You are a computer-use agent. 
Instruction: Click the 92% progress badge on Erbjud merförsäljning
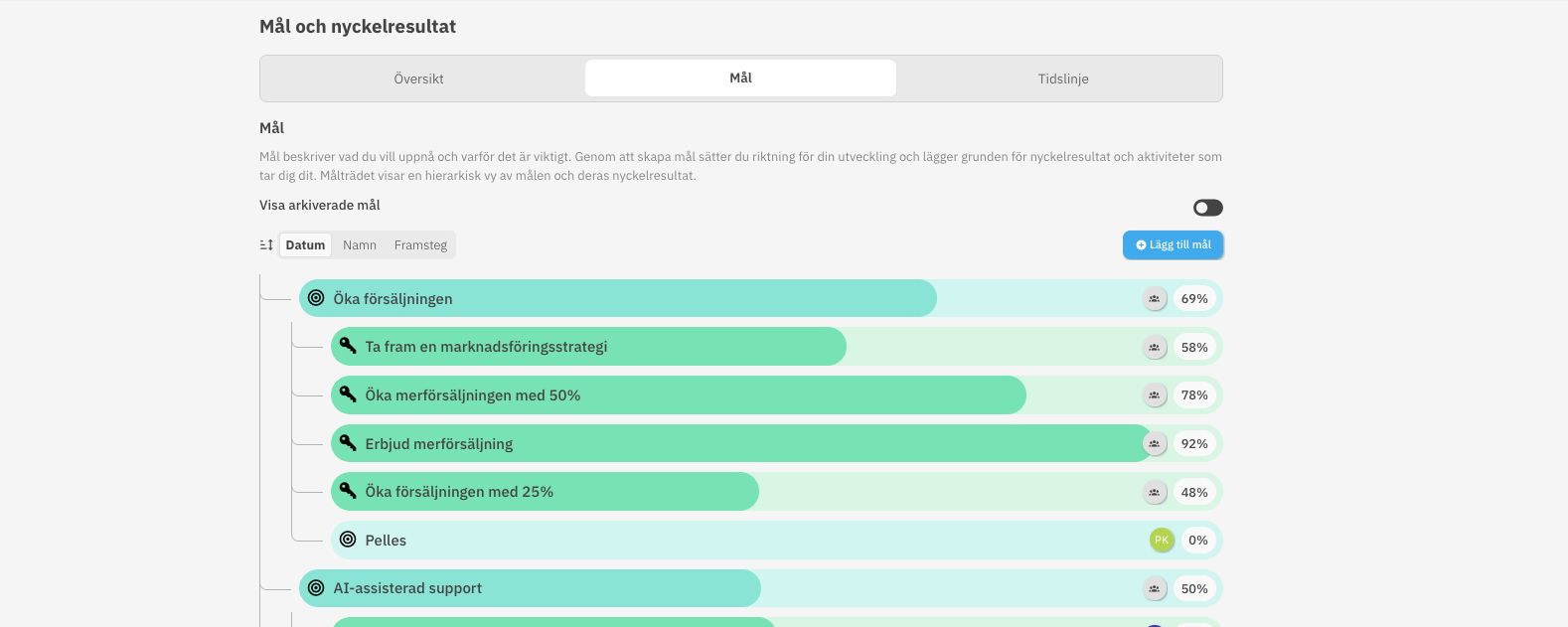click(x=1194, y=443)
